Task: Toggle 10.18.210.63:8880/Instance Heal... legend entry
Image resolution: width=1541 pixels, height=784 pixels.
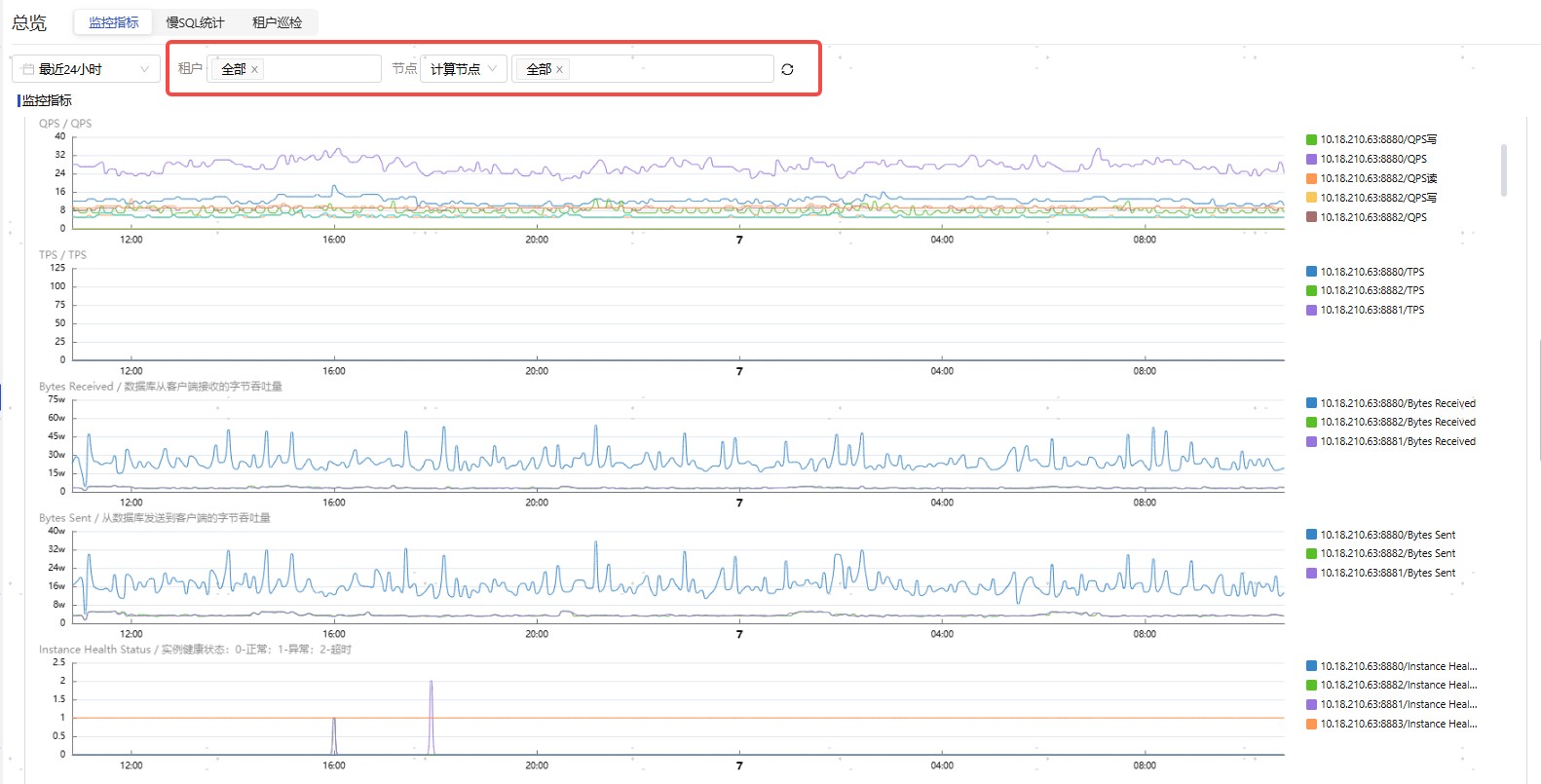Action: pos(1392,666)
